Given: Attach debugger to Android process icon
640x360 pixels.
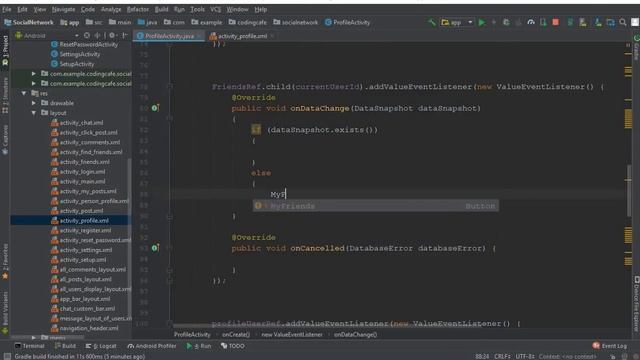Looking at the screenshot, I should point(543,22).
